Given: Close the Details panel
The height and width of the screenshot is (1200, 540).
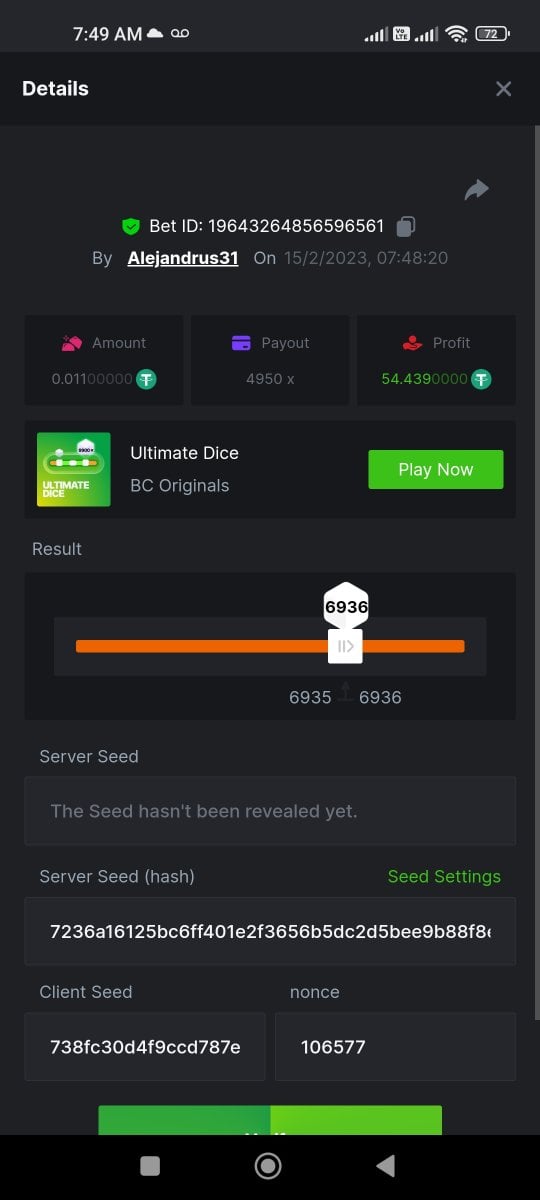Looking at the screenshot, I should (x=503, y=89).
